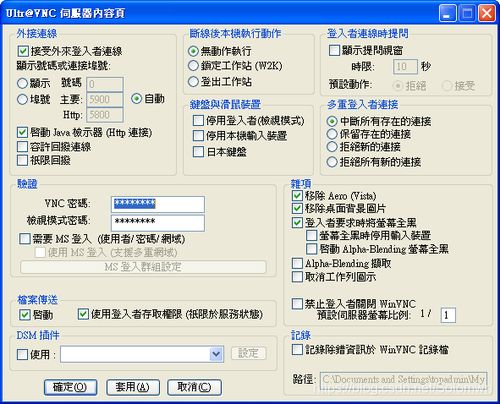Select the 自動 radio button

[x=136, y=99]
